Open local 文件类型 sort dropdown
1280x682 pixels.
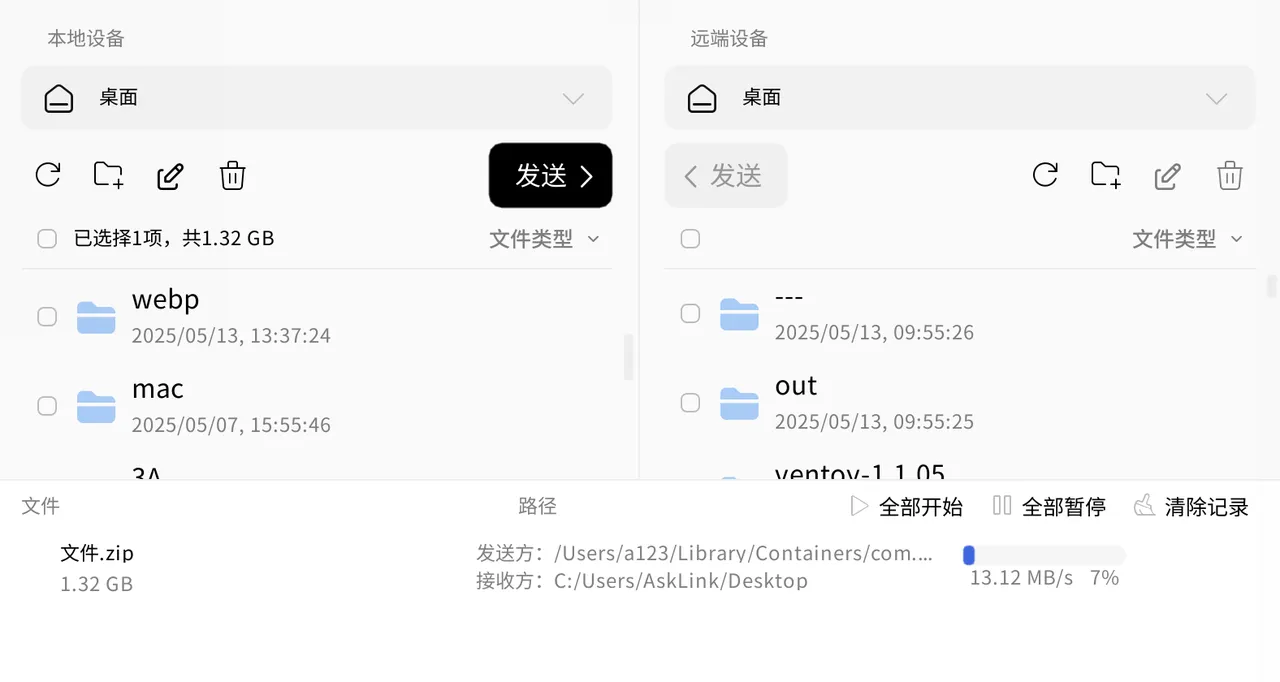[544, 239]
